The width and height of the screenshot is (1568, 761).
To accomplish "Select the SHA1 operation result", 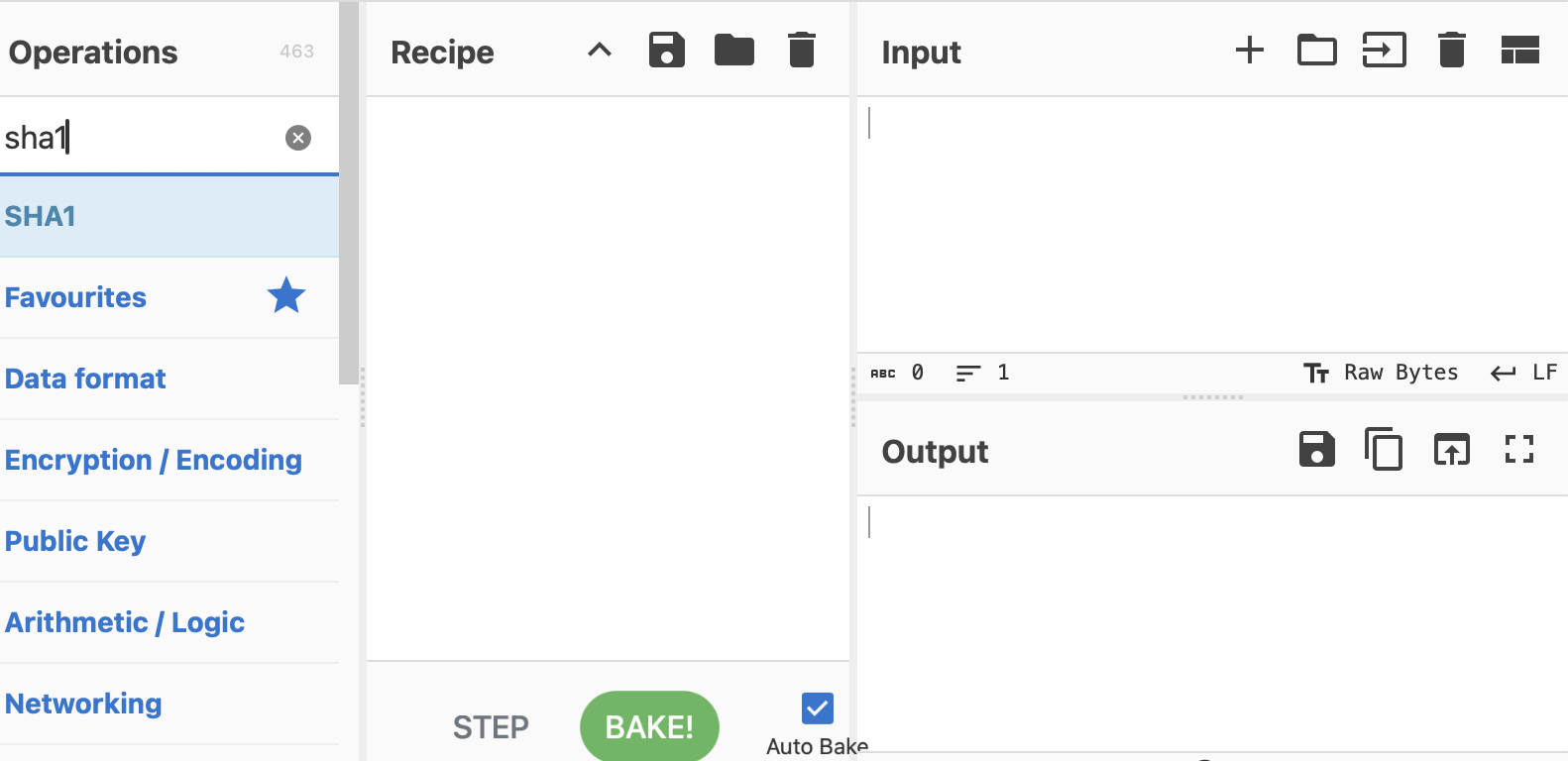I will click(x=41, y=216).
